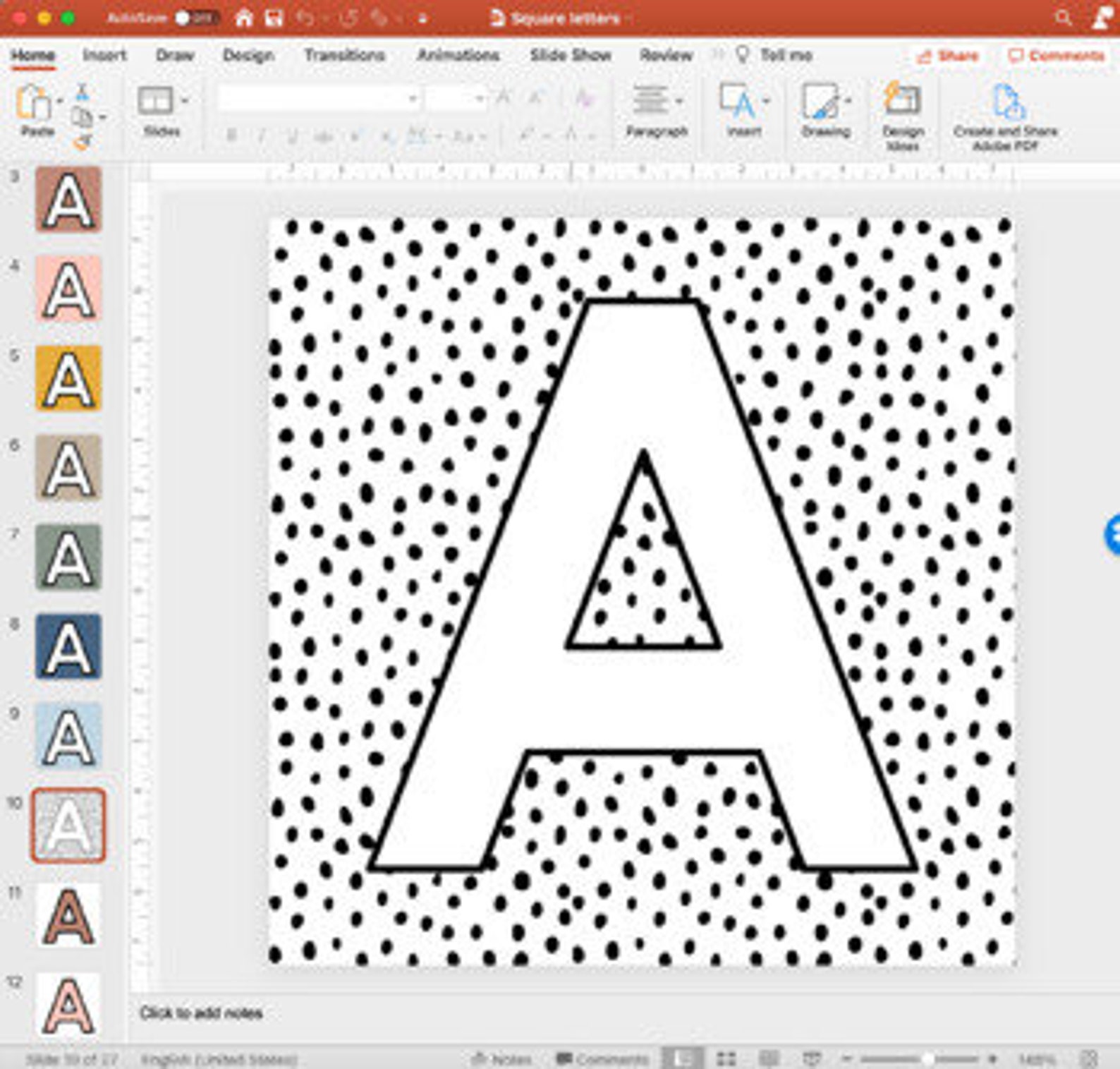The height and width of the screenshot is (1069, 1120).
Task: Switch to Normal view icon
Action: click(682, 1058)
